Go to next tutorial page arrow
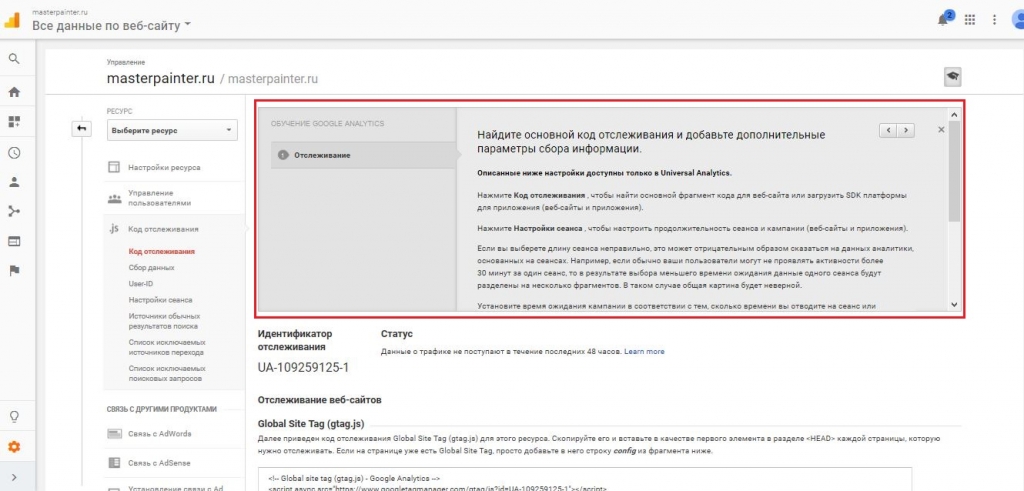This screenshot has width=1024, height=491. point(905,130)
